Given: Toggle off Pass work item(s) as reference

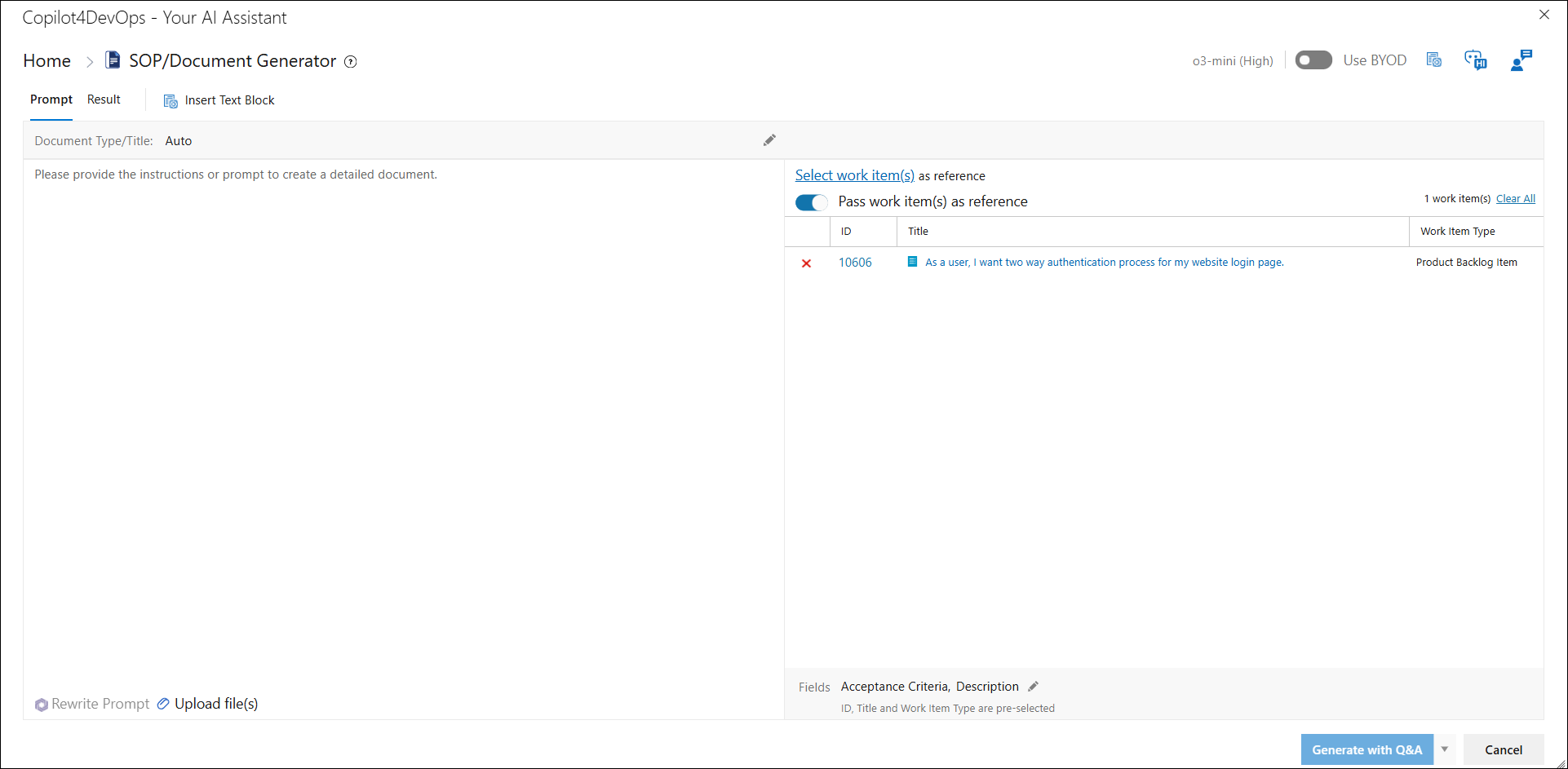Looking at the screenshot, I should 811,202.
